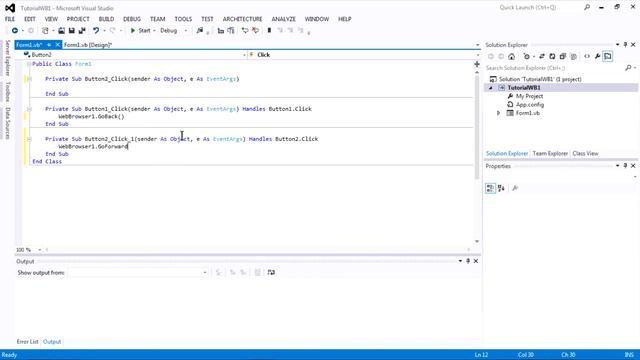This screenshot has height=360, width=640.
Task: Open the Start button dropdown arrow
Action: point(154,31)
